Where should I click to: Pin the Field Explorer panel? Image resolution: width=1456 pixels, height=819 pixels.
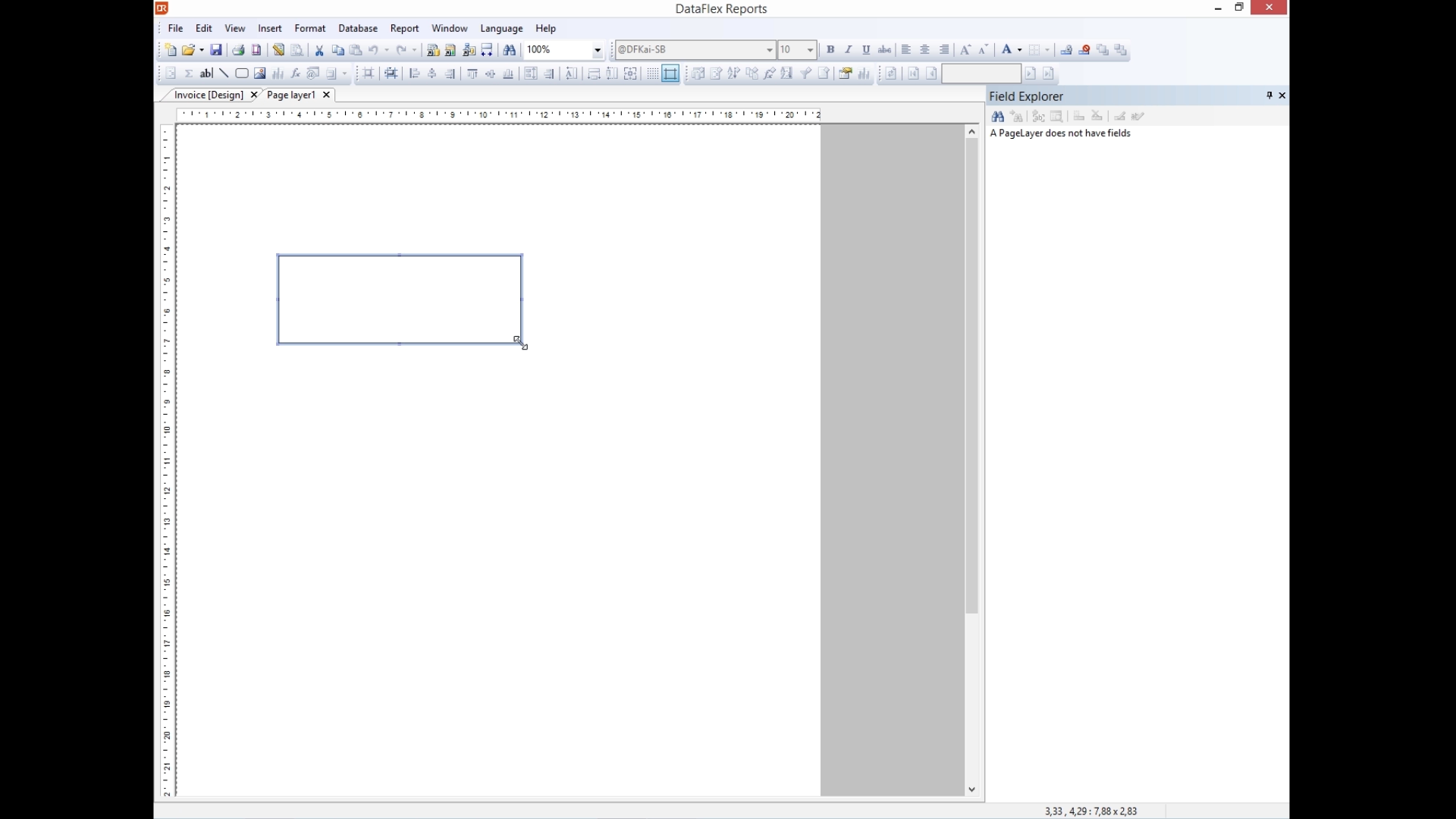(1269, 96)
